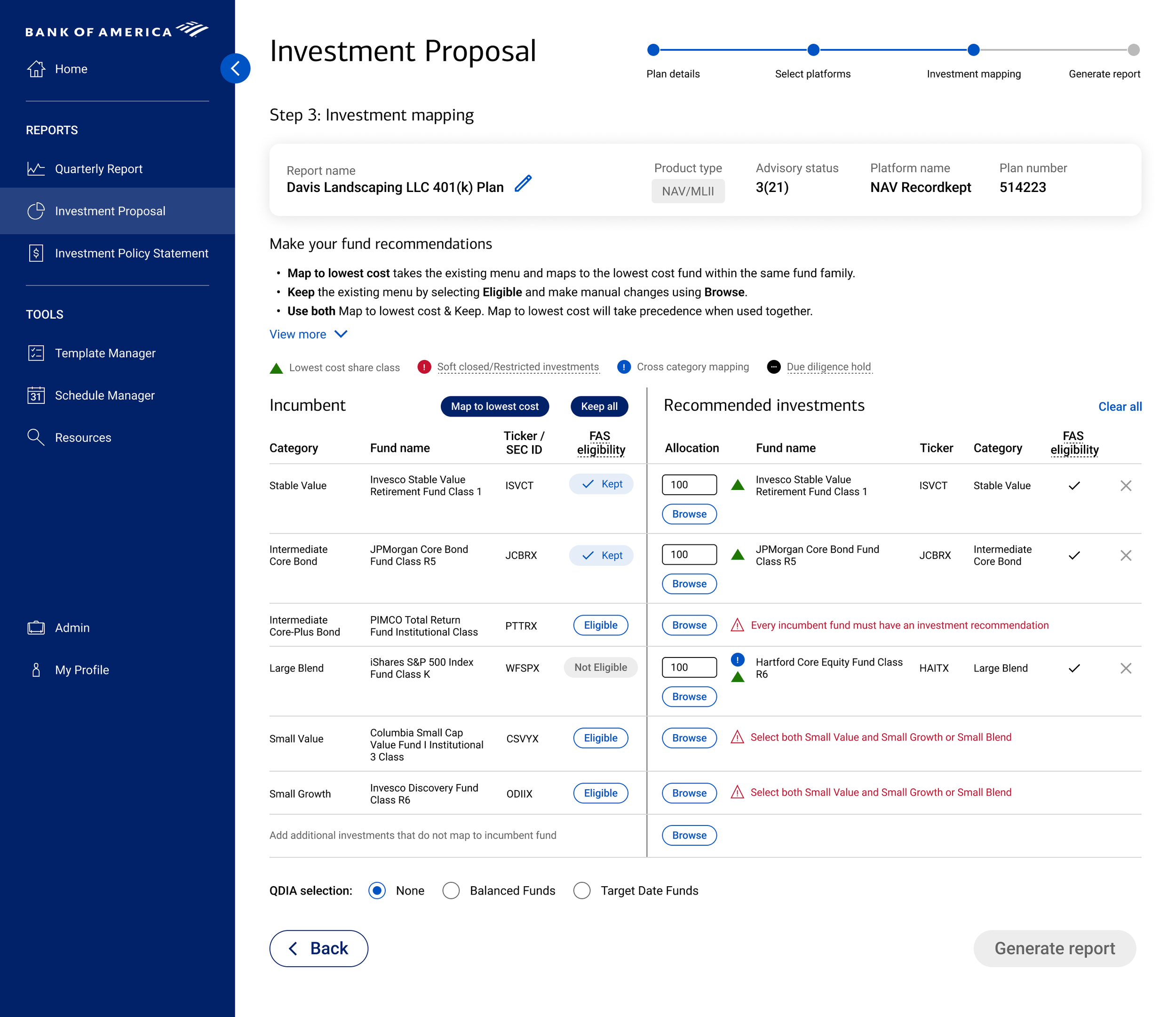Screen dimensions: 1176x1017
Task: Click Map to lowest cost button
Action: [494, 407]
